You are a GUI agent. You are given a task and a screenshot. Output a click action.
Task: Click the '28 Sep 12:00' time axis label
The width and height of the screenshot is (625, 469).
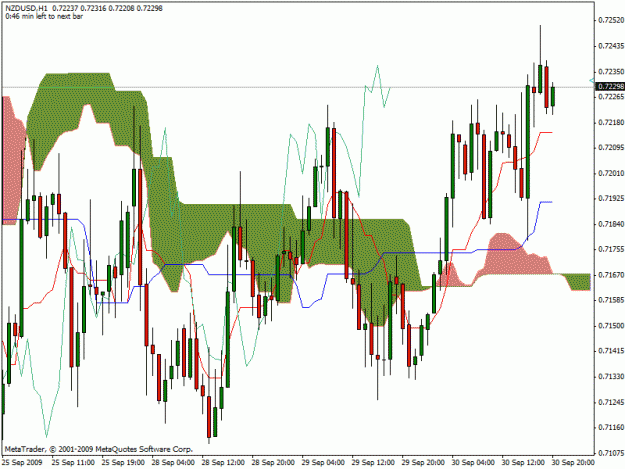pos(223,462)
